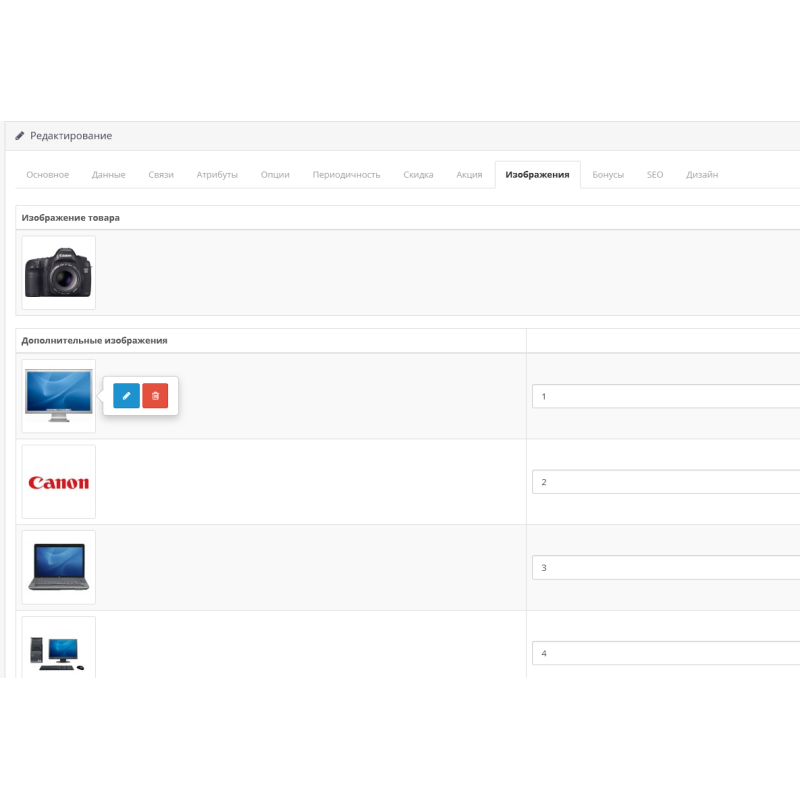The height and width of the screenshot is (800, 800).
Task: Open the Акция tab
Action: (469, 175)
